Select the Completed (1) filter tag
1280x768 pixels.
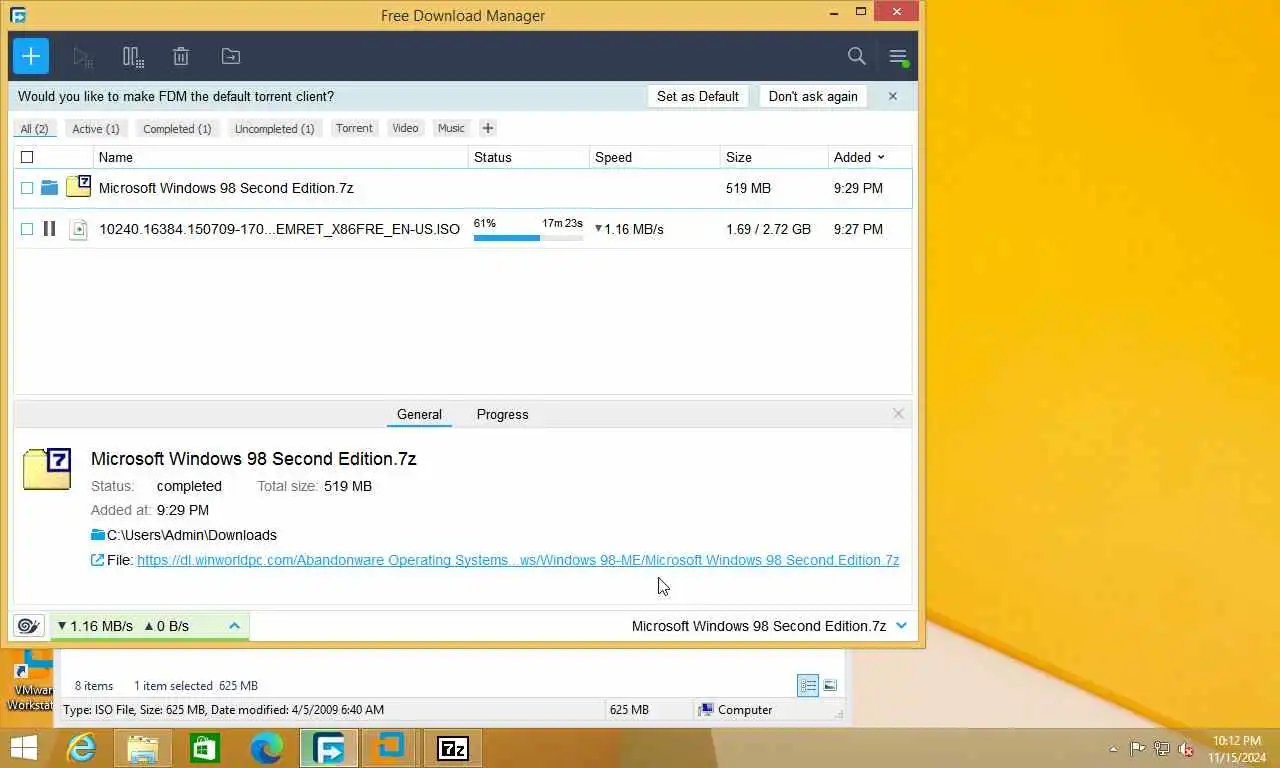[177, 128]
